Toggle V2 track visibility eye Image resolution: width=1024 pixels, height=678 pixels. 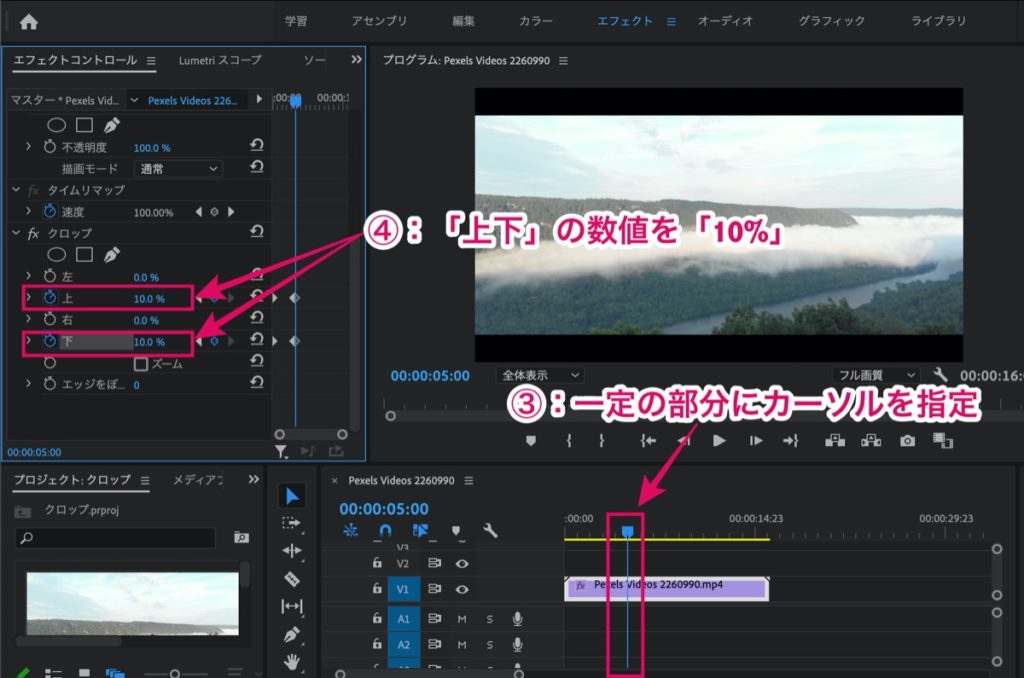[x=462, y=563]
